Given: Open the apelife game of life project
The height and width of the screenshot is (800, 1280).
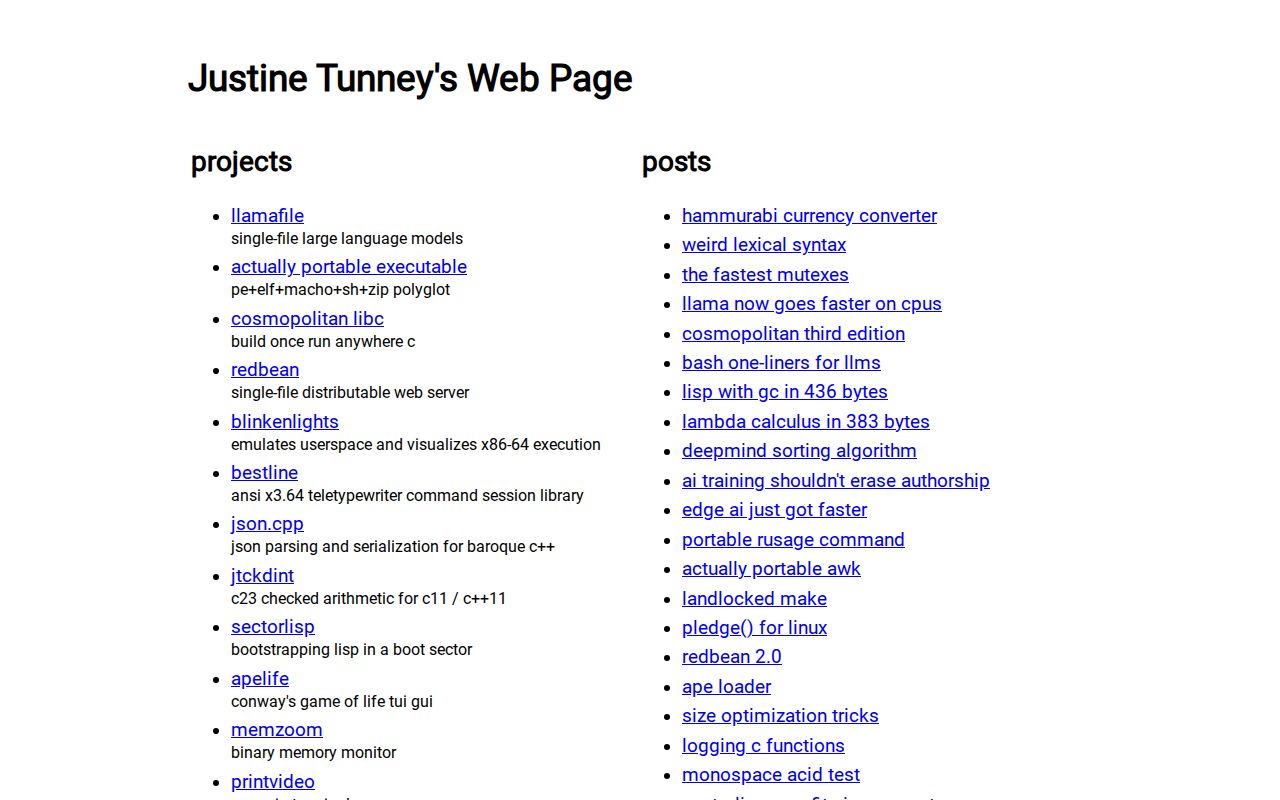Looking at the screenshot, I should (x=259, y=679).
